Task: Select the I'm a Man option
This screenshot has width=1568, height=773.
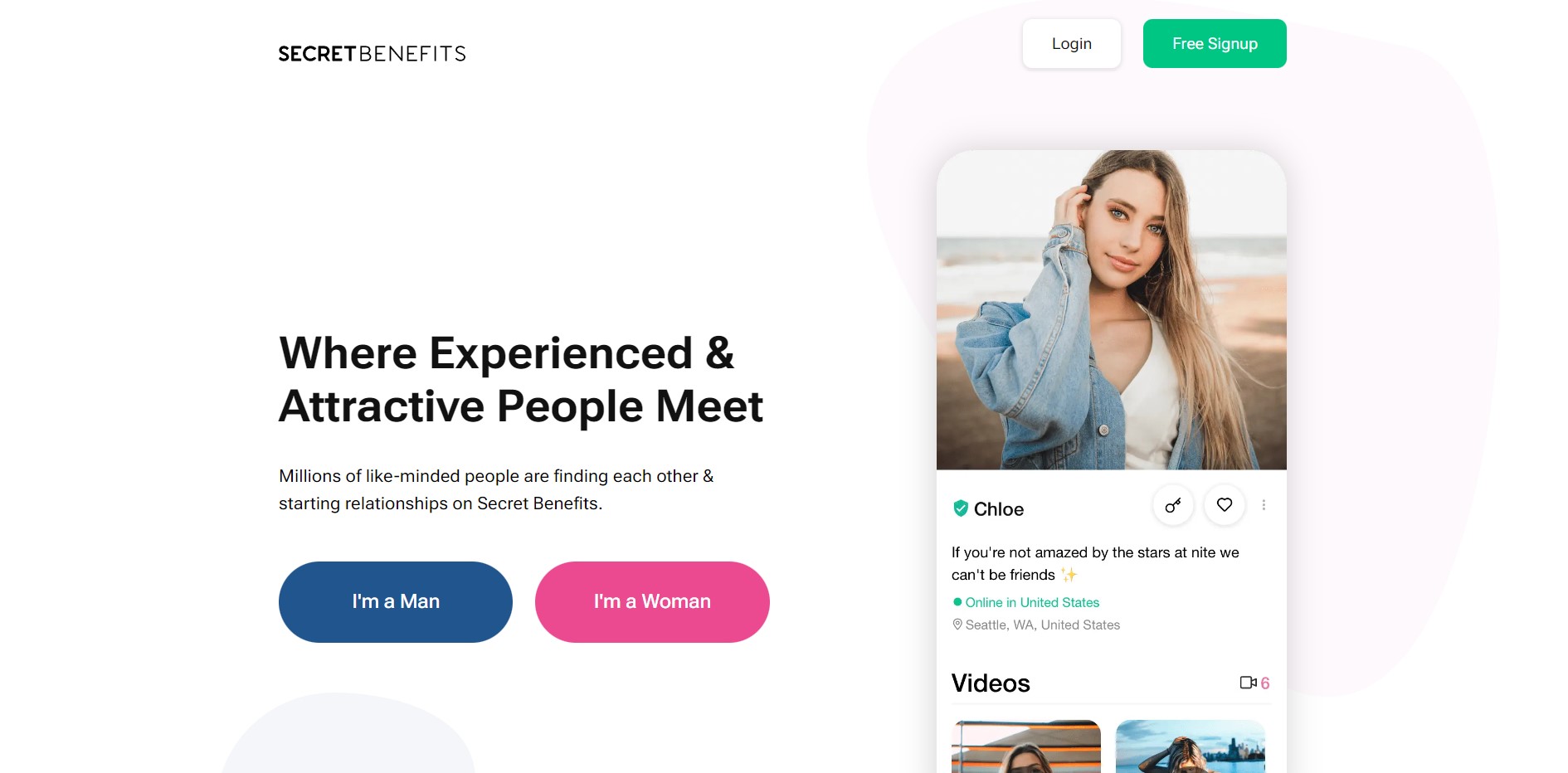Action: [396, 602]
